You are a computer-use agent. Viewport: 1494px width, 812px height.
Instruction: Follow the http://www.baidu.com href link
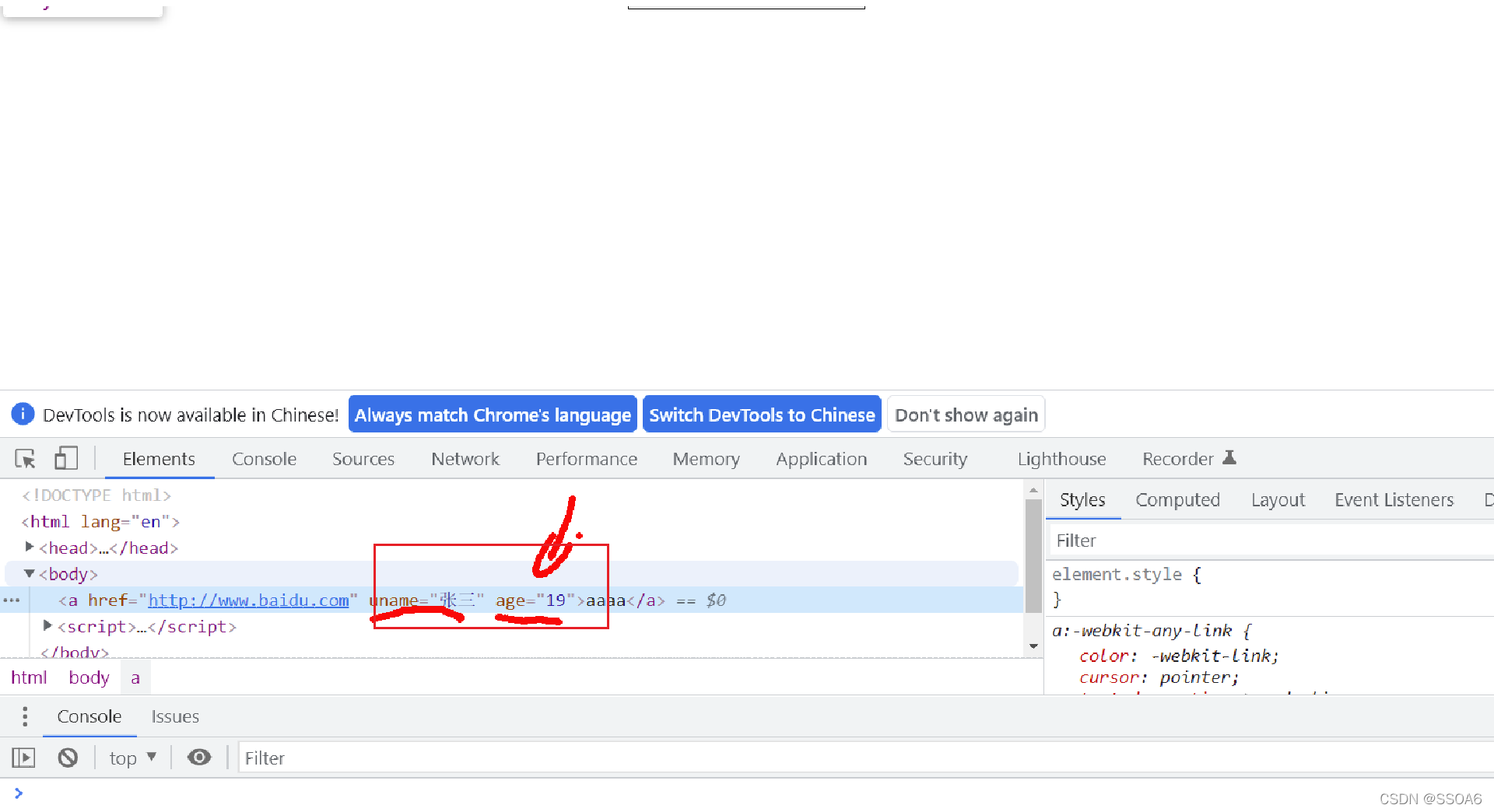[x=248, y=600]
